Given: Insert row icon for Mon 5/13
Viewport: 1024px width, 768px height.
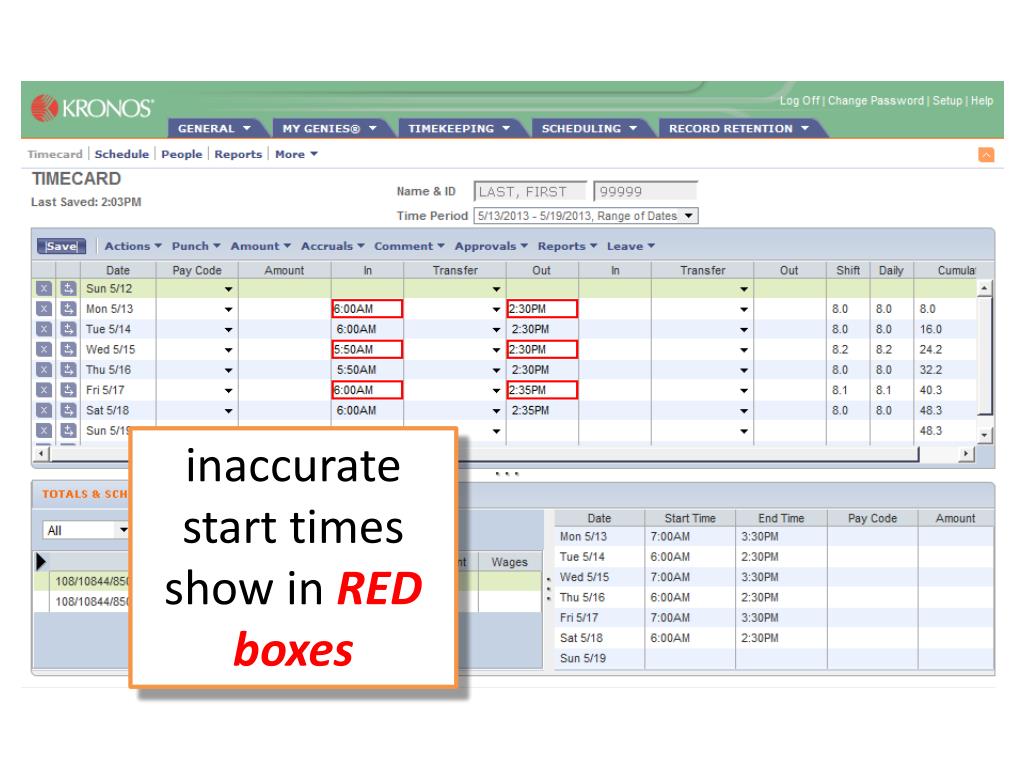Looking at the screenshot, I should click(x=68, y=309).
